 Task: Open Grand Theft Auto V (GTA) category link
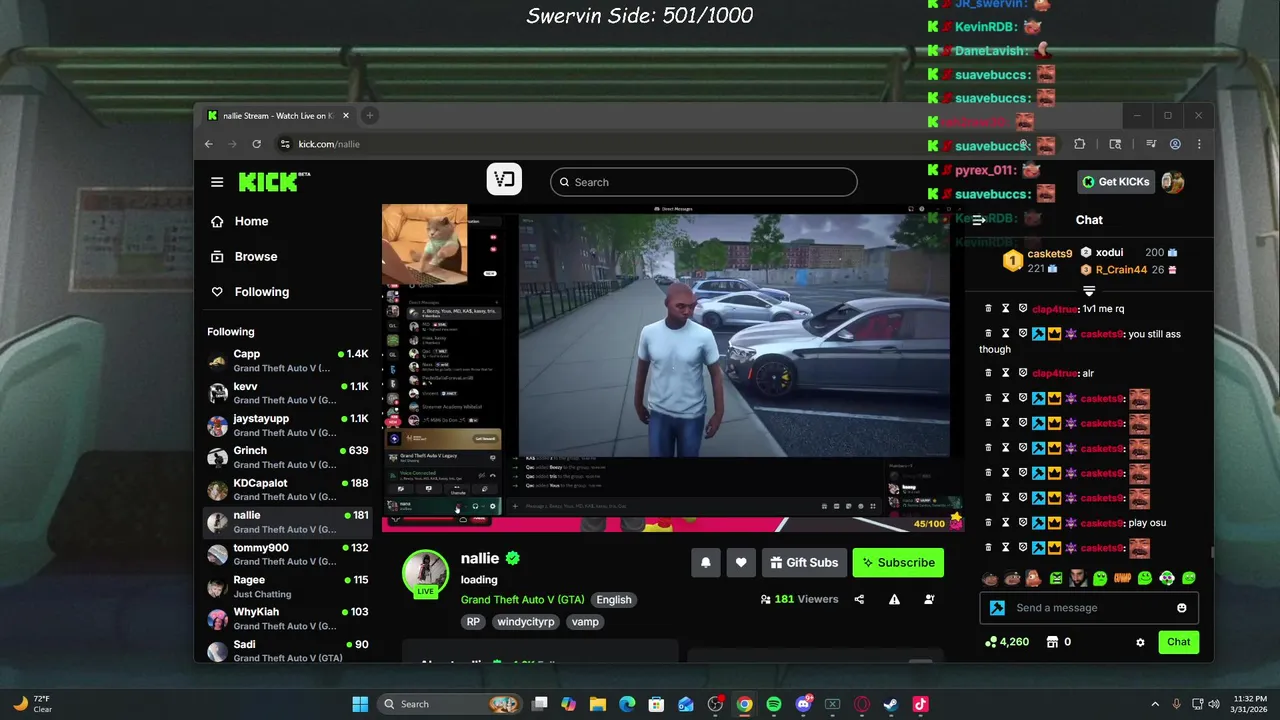pos(522,599)
